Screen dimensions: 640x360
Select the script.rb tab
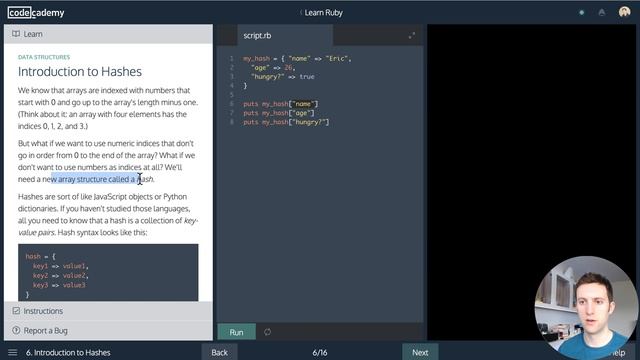pos(285,36)
